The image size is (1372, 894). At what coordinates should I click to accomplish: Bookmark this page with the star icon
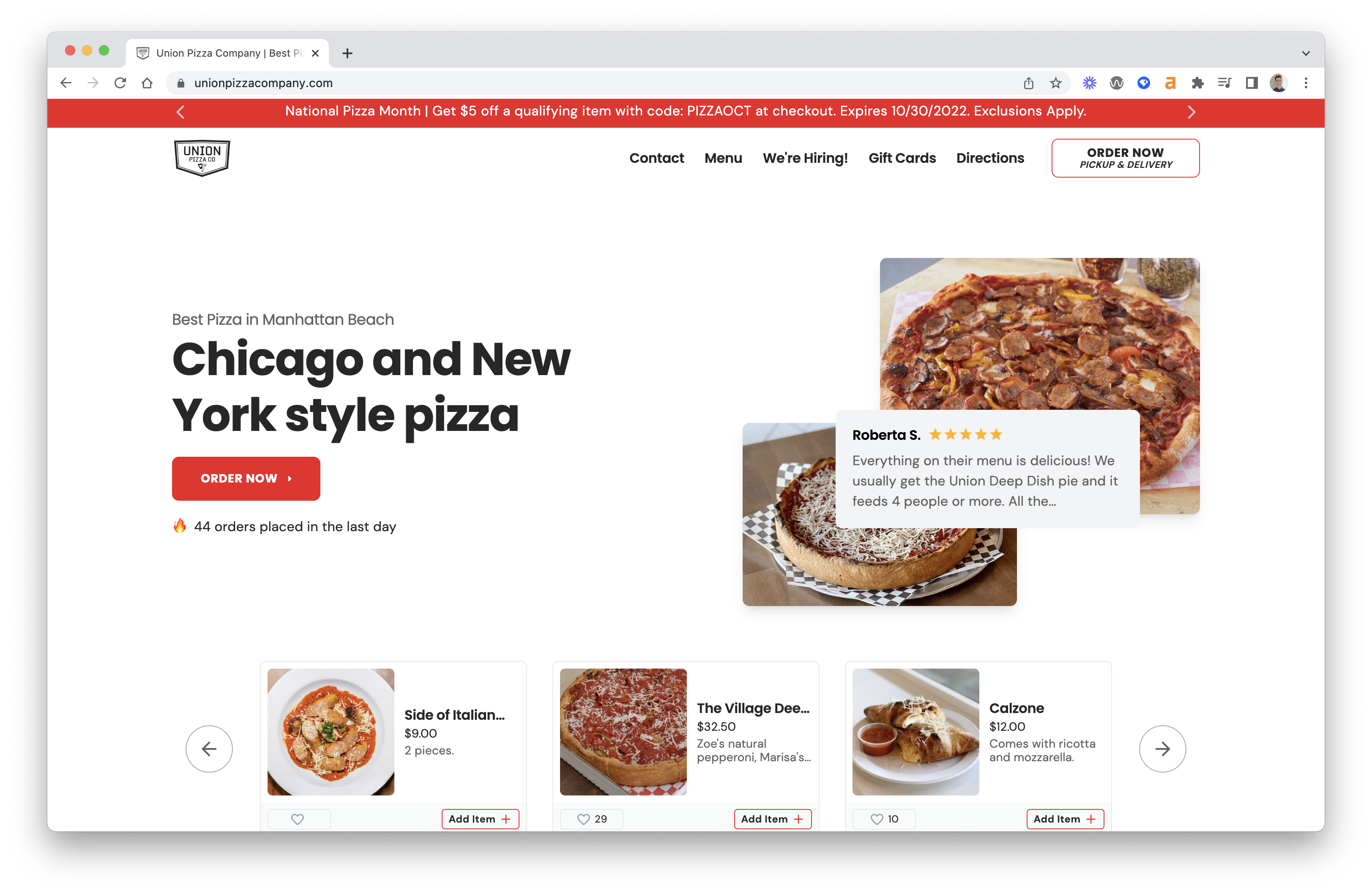[x=1055, y=83]
